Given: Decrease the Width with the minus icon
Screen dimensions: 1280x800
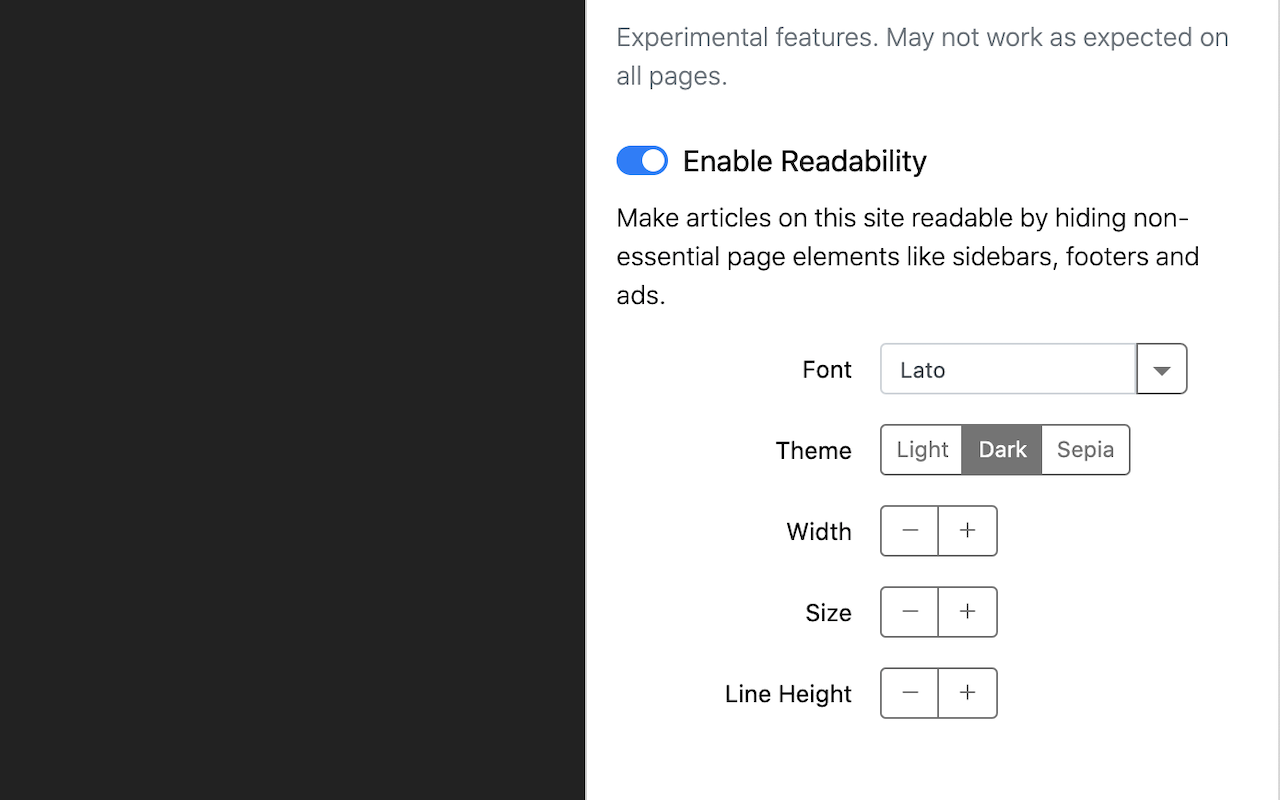Looking at the screenshot, I should pyautogui.click(x=910, y=531).
